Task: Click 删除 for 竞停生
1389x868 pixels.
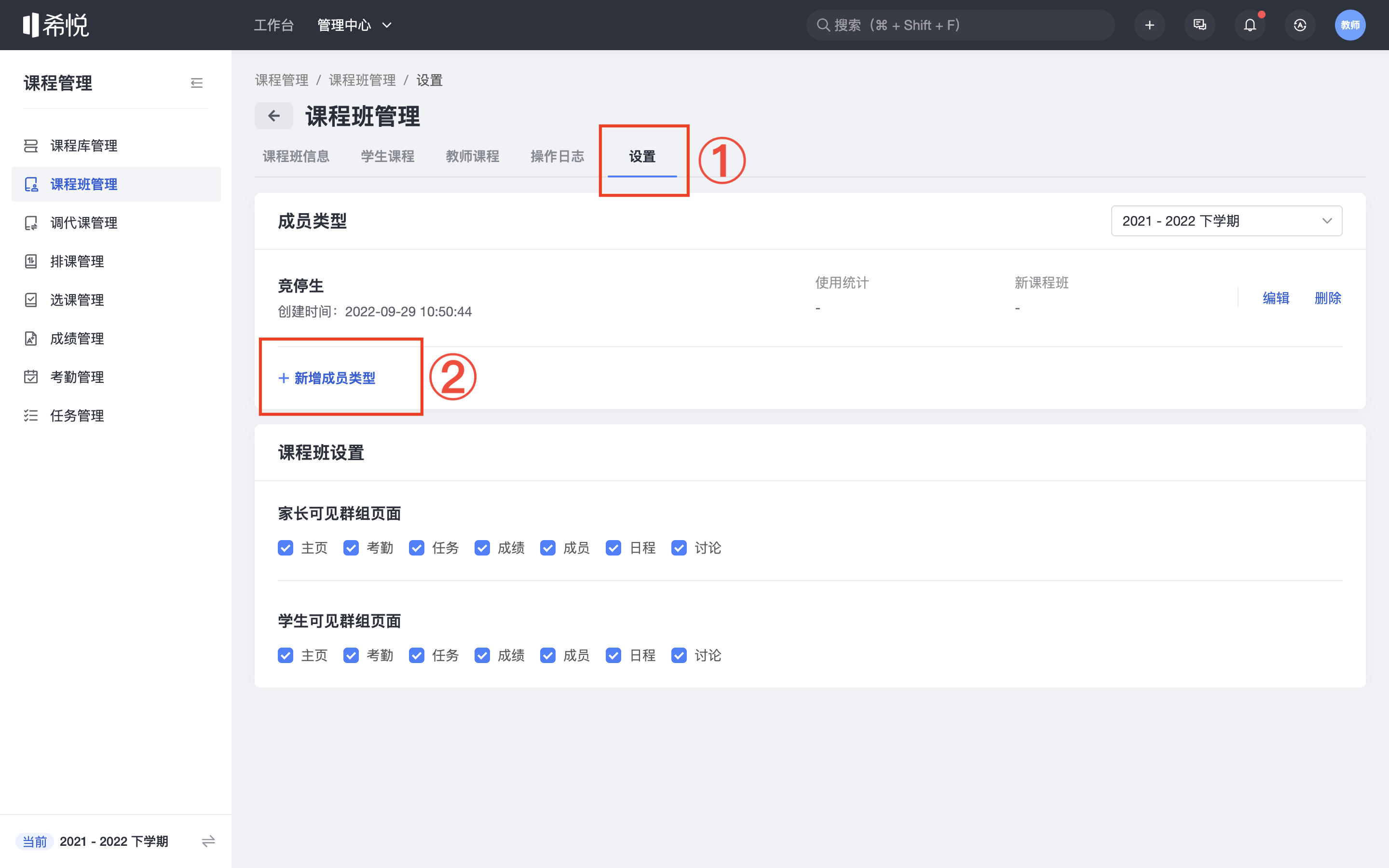Action: [x=1328, y=298]
